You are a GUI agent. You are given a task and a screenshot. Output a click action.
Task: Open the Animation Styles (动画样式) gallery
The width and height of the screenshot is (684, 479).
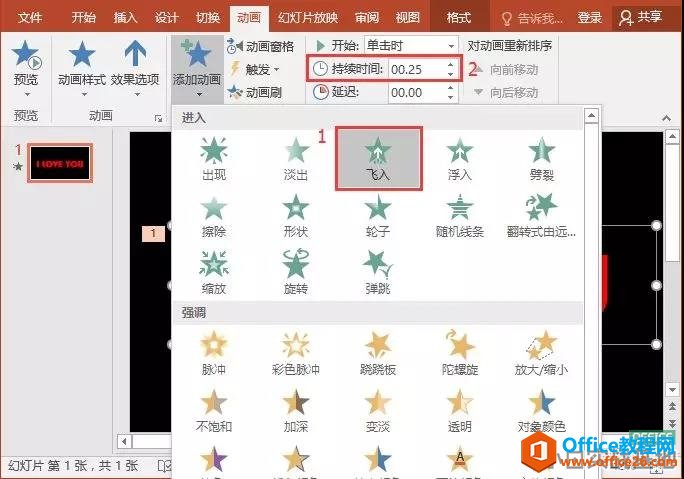pos(82,66)
